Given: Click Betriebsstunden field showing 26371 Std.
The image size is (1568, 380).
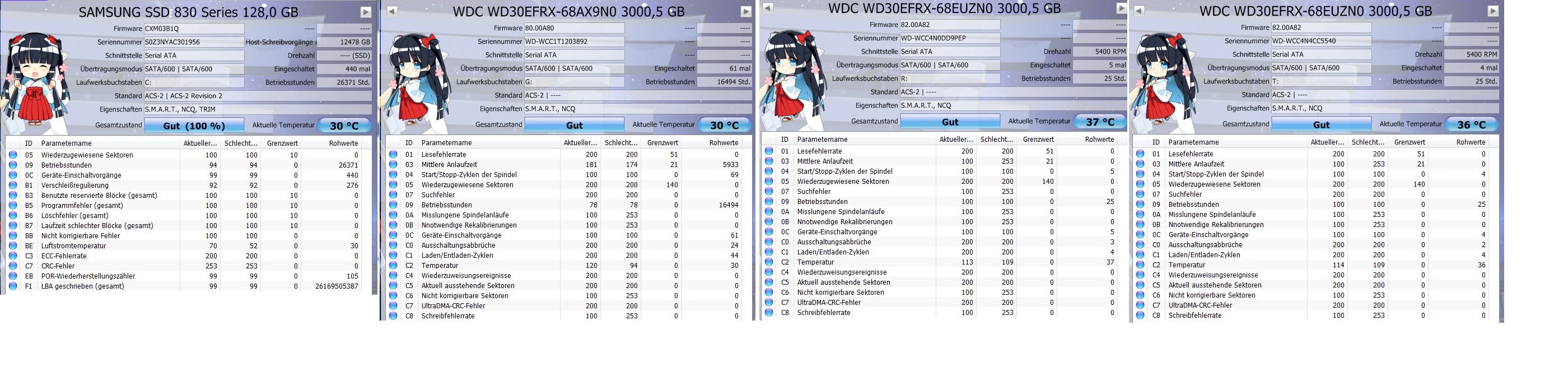Looking at the screenshot, I should (x=344, y=82).
